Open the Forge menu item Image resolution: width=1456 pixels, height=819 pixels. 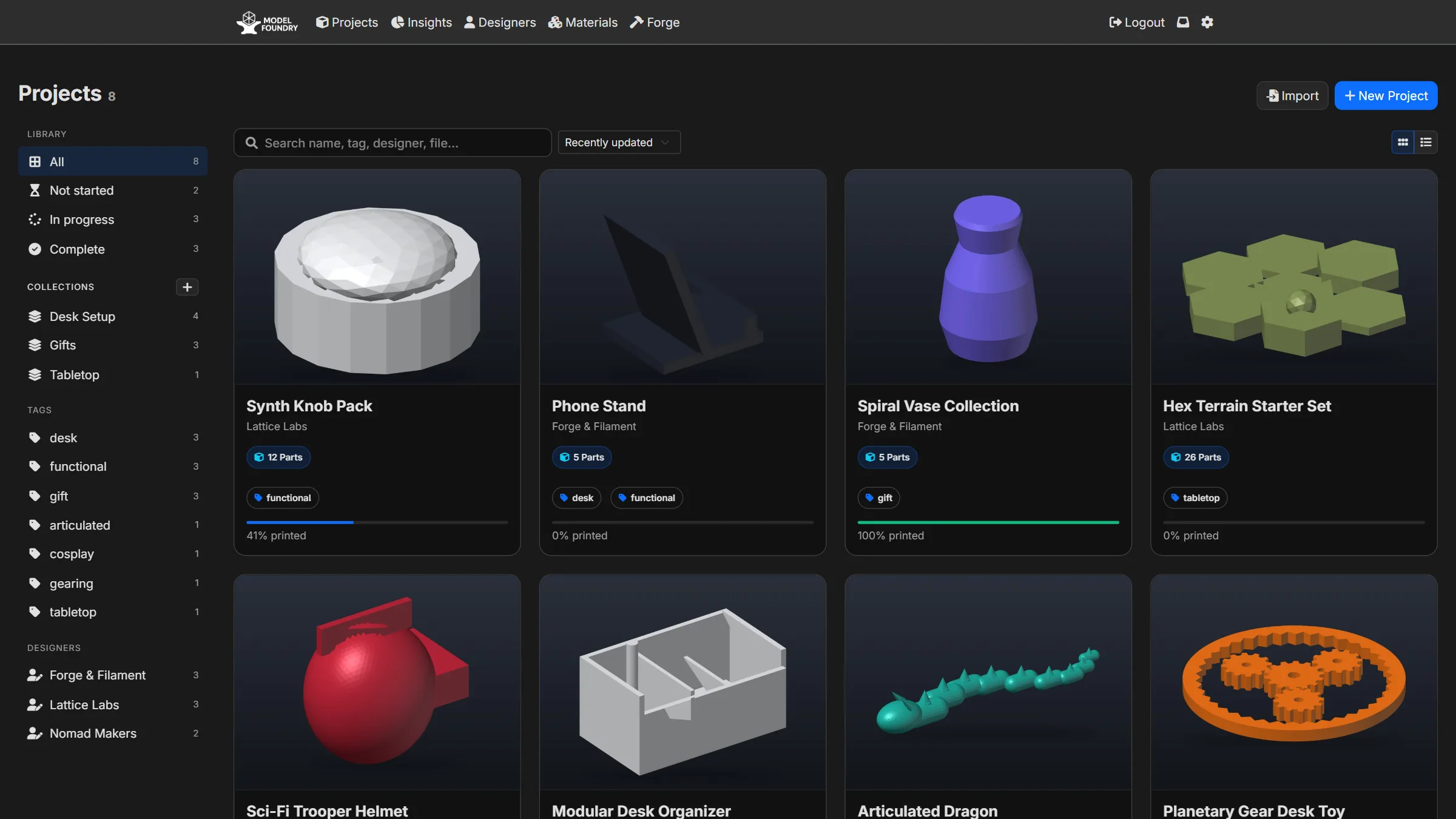(x=655, y=22)
